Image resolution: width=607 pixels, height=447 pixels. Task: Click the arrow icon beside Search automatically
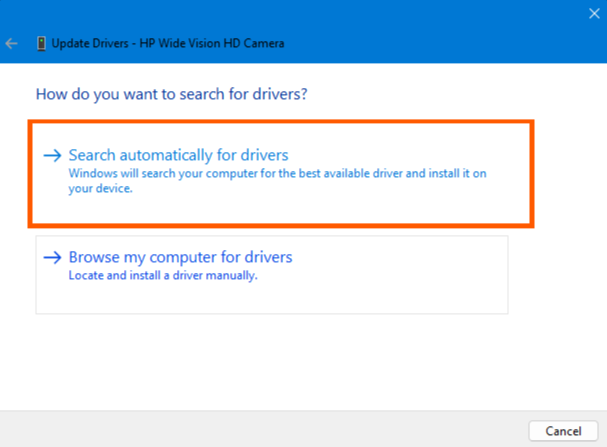53,156
